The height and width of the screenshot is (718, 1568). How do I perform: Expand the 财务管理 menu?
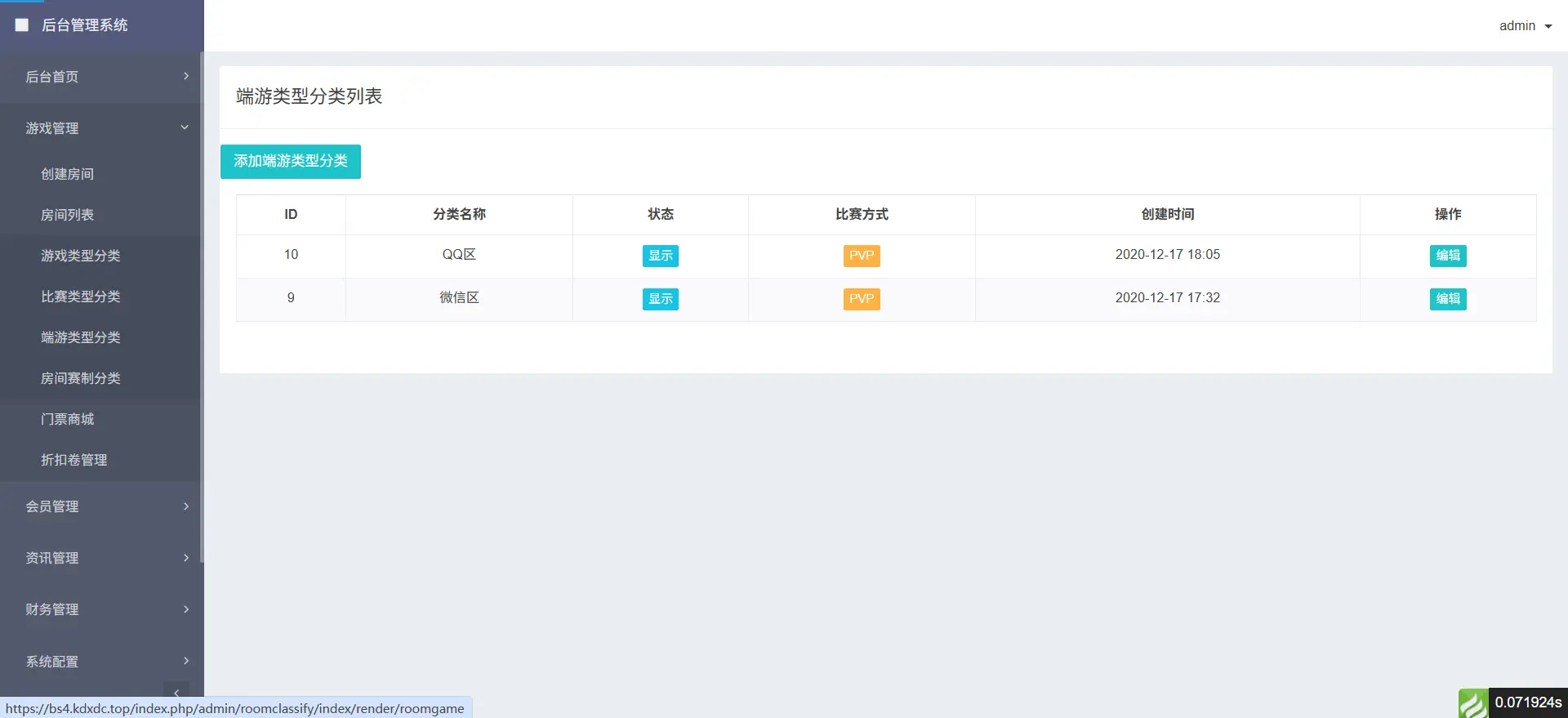[102, 609]
